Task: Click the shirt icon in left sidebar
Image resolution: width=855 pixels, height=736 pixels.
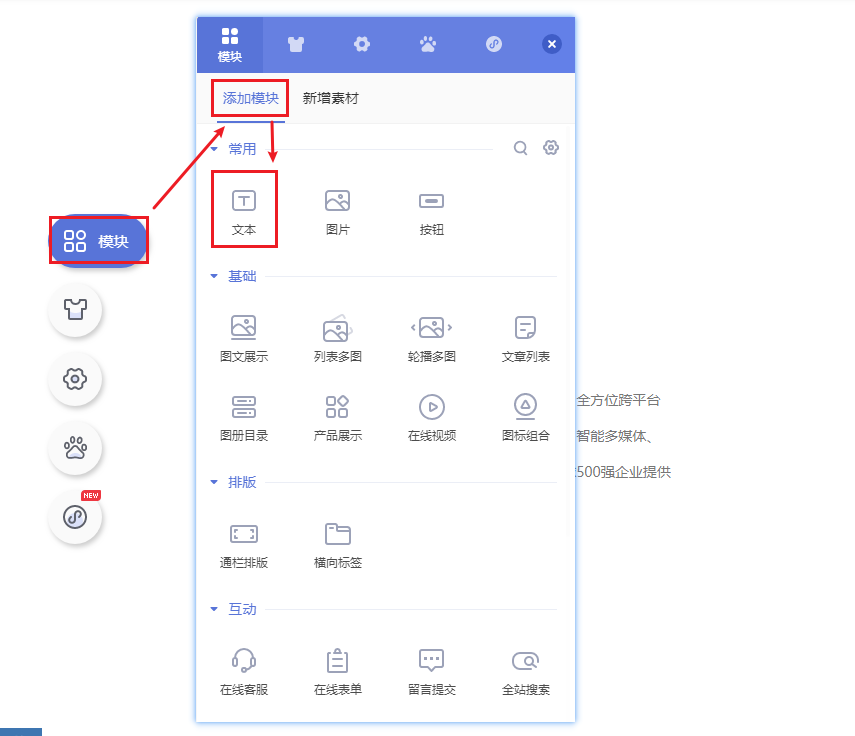Action: (x=75, y=309)
